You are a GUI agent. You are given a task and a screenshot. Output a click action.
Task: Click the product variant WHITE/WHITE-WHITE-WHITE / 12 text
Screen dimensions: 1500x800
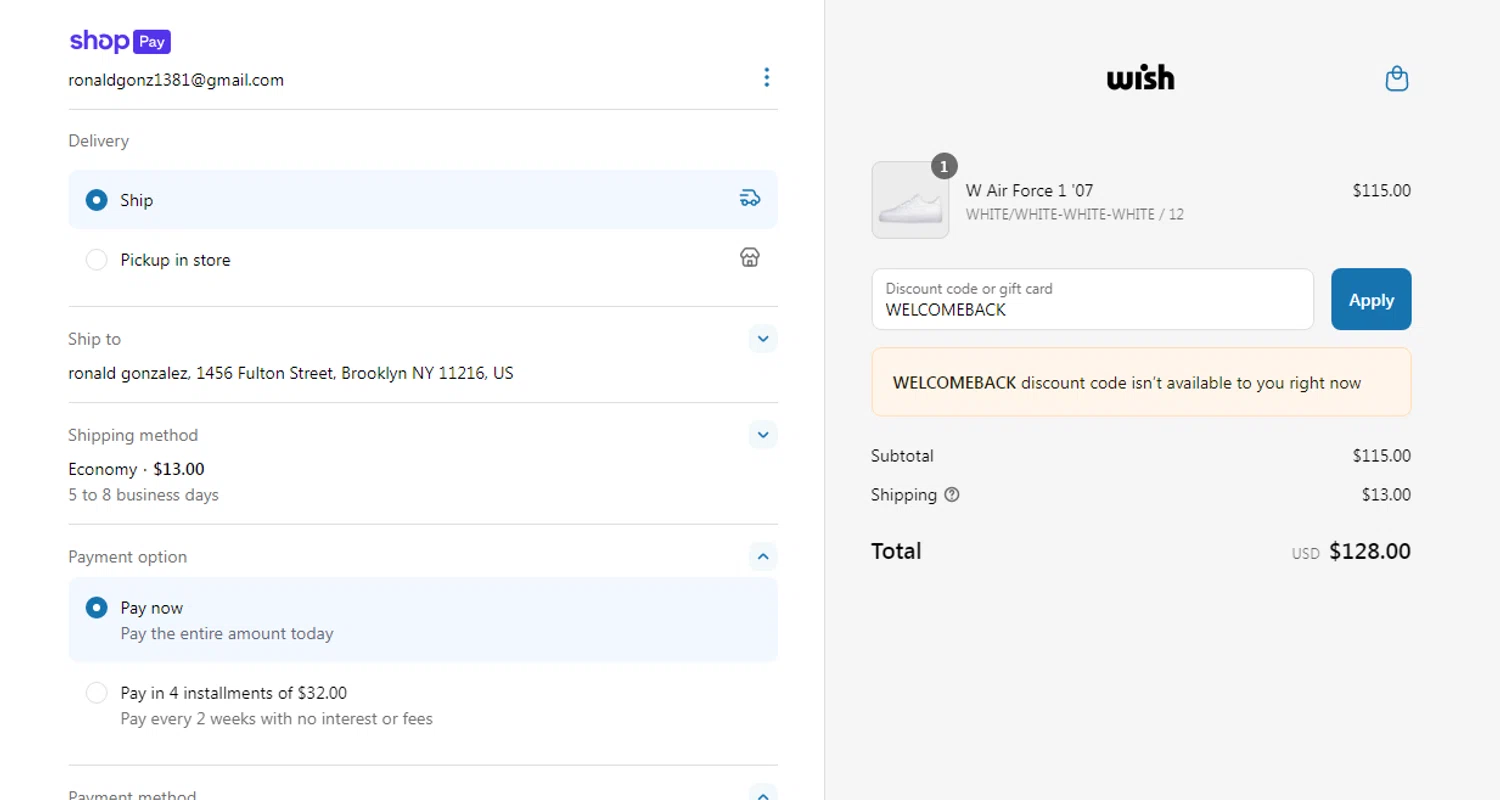(1075, 214)
